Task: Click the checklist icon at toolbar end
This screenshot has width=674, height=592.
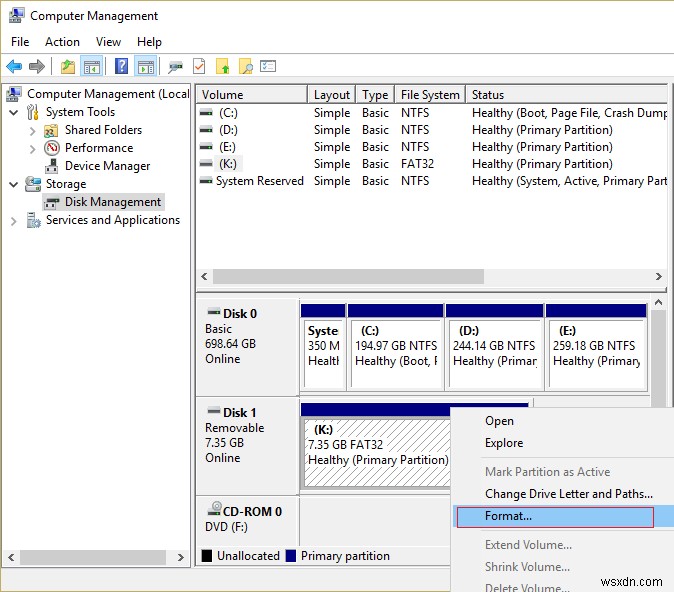Action: (268, 67)
